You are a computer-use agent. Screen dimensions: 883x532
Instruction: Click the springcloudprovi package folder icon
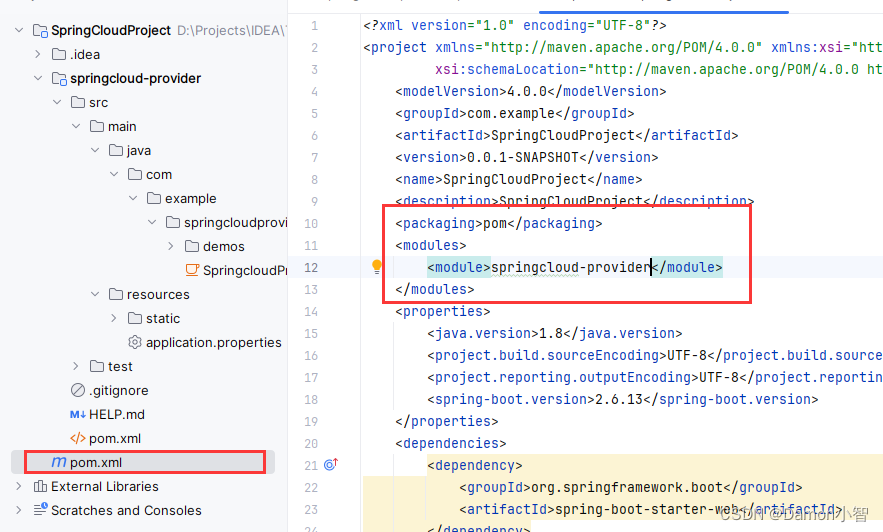coord(173,222)
